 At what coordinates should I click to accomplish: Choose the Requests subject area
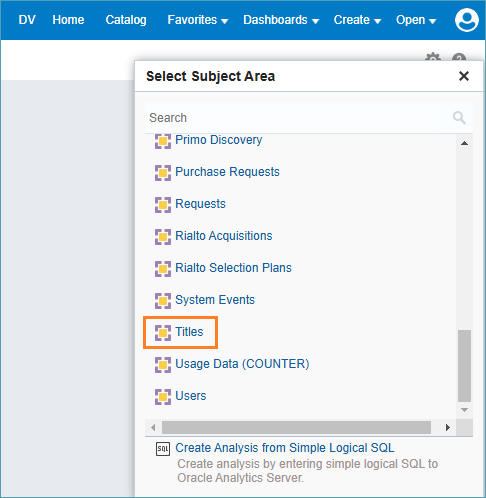coord(200,204)
